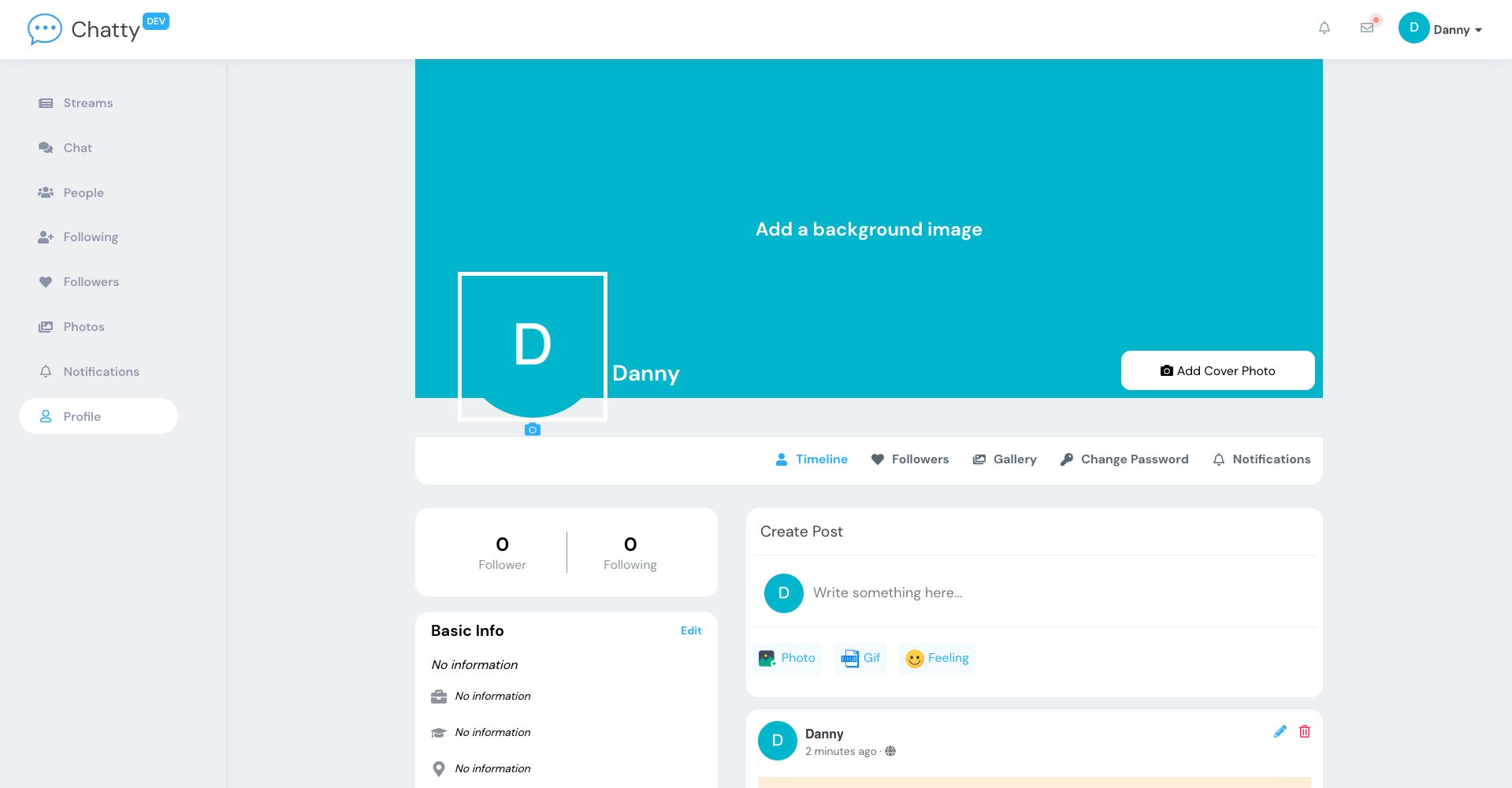Edit the Basic Info section
The image size is (1512, 788).
pos(691,630)
